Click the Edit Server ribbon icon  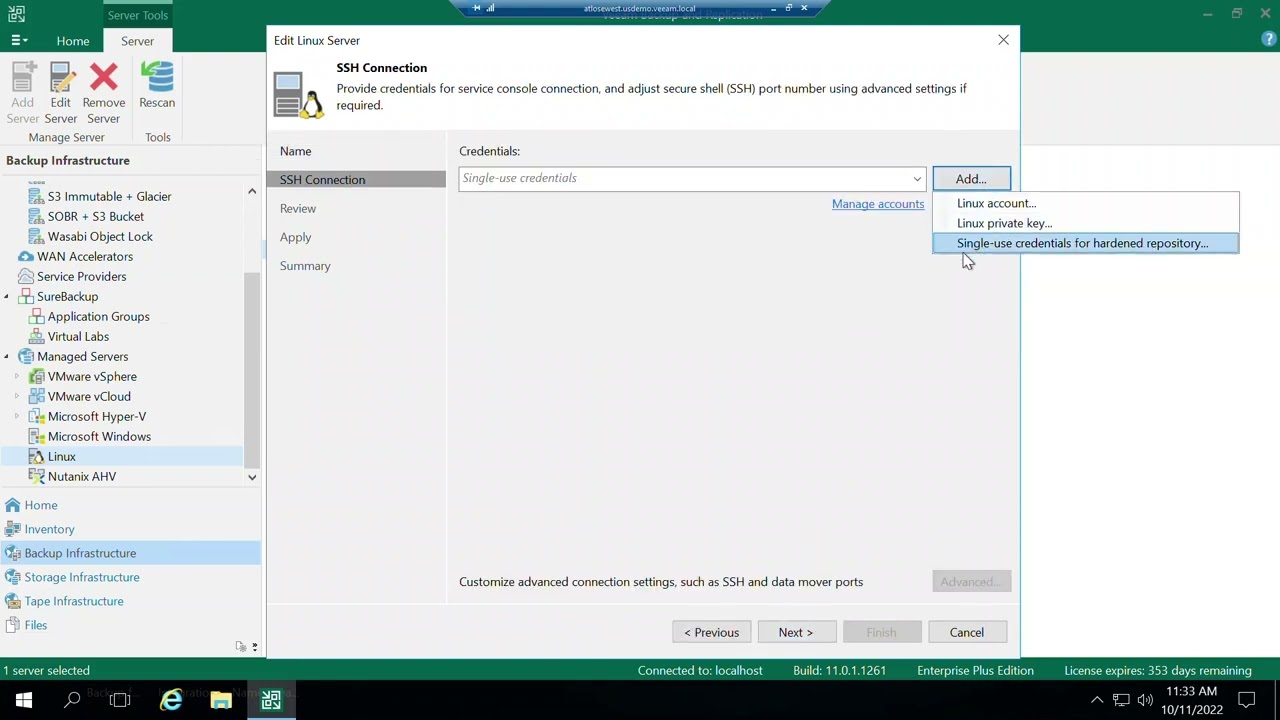click(x=61, y=78)
